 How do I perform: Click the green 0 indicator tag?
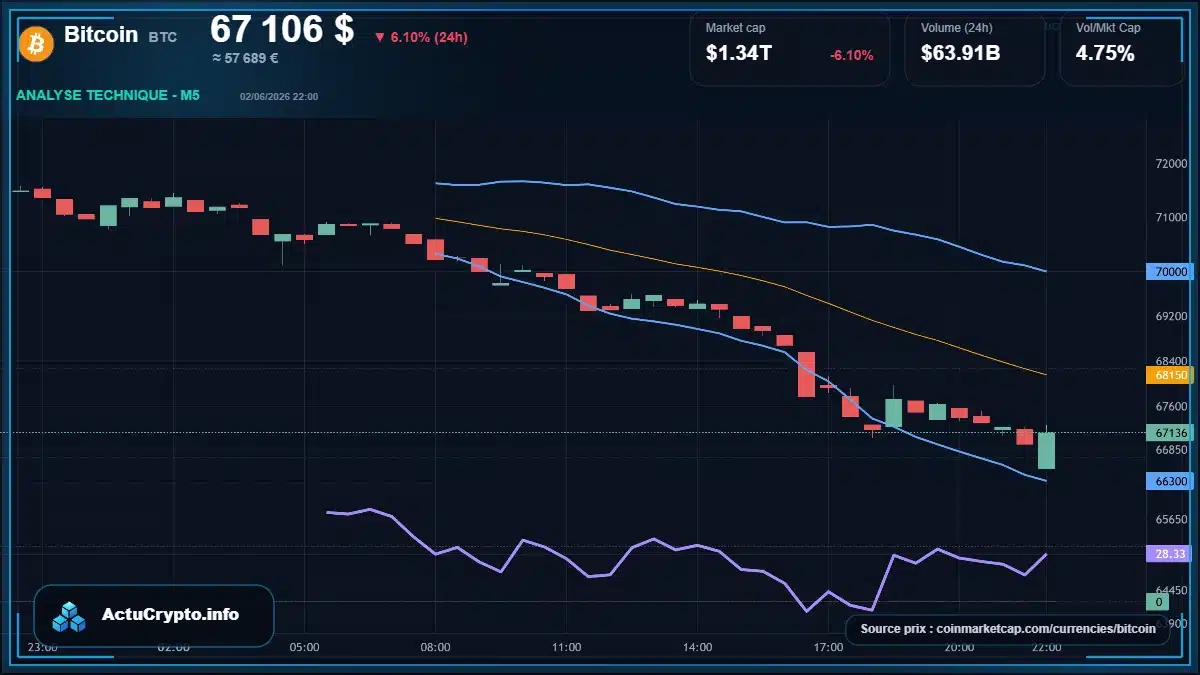1158,602
